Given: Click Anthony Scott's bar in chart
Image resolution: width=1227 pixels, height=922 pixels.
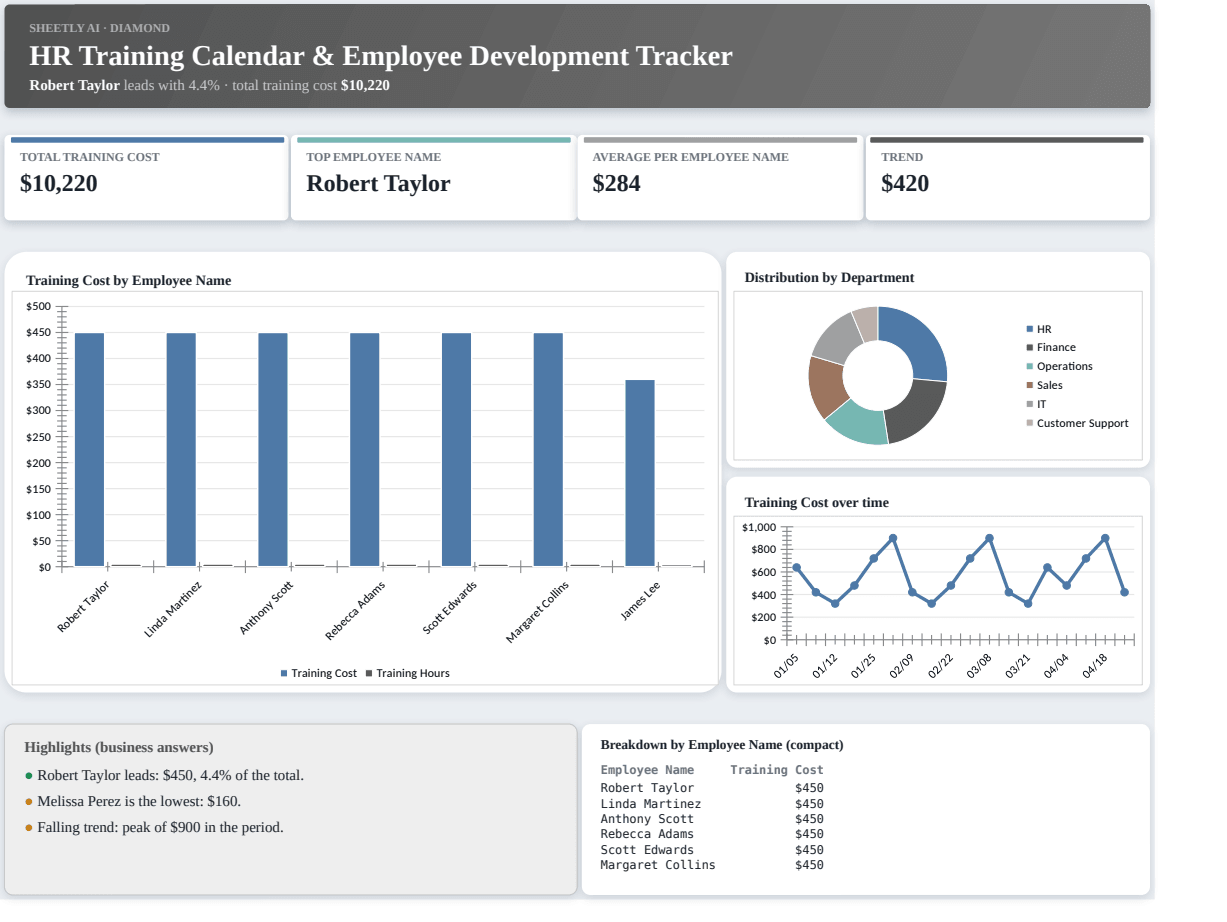Looking at the screenshot, I should pyautogui.click(x=273, y=450).
